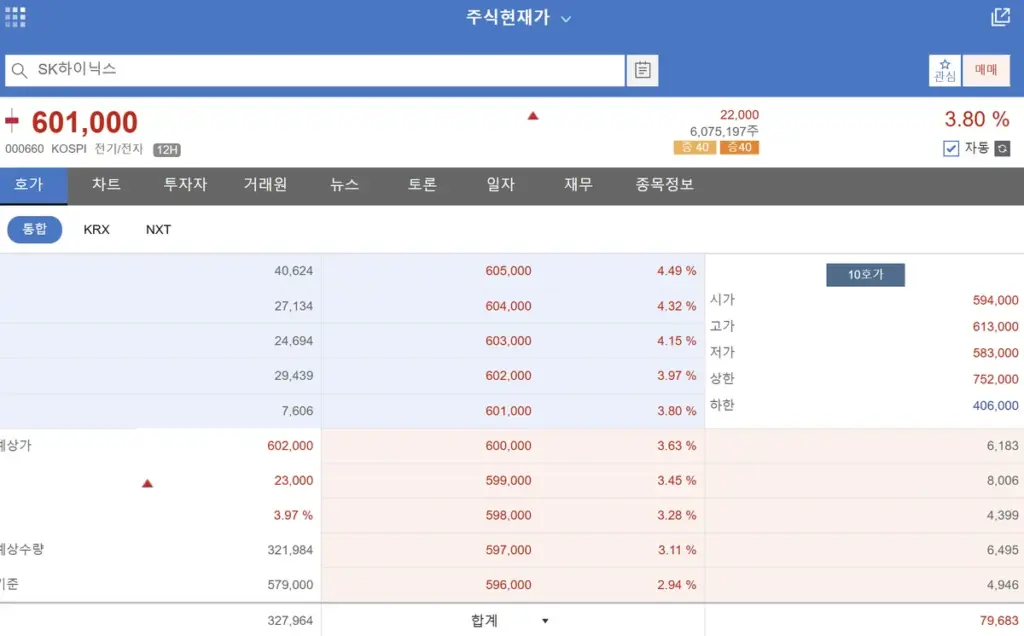This screenshot has height=636, width=1024.
Task: Expand the 주식현재가 title dropdown
Action: pos(566,19)
